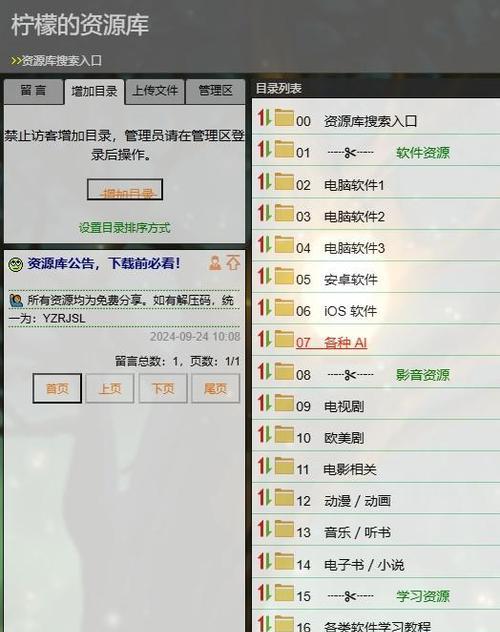Image resolution: width=500 pixels, height=632 pixels.
Task: Switch to the 留言 tab
Action: coord(33,91)
